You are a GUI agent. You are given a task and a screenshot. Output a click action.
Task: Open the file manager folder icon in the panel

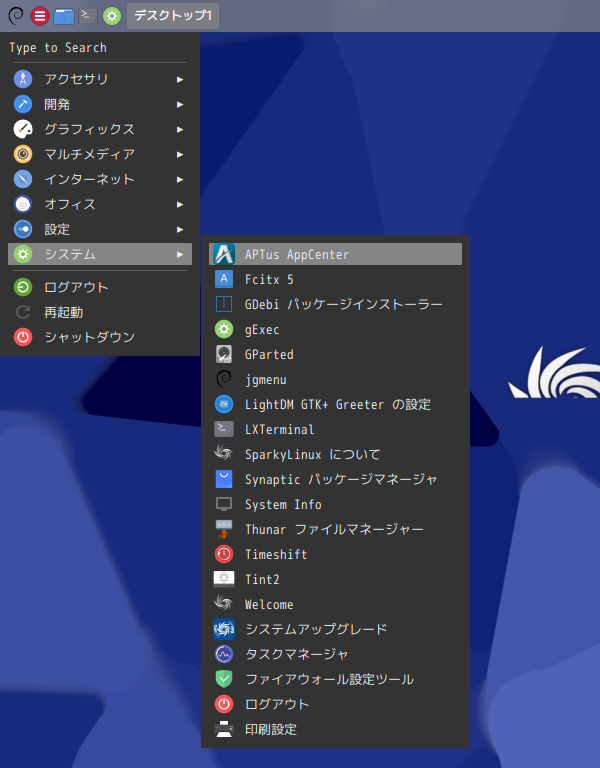(x=64, y=16)
